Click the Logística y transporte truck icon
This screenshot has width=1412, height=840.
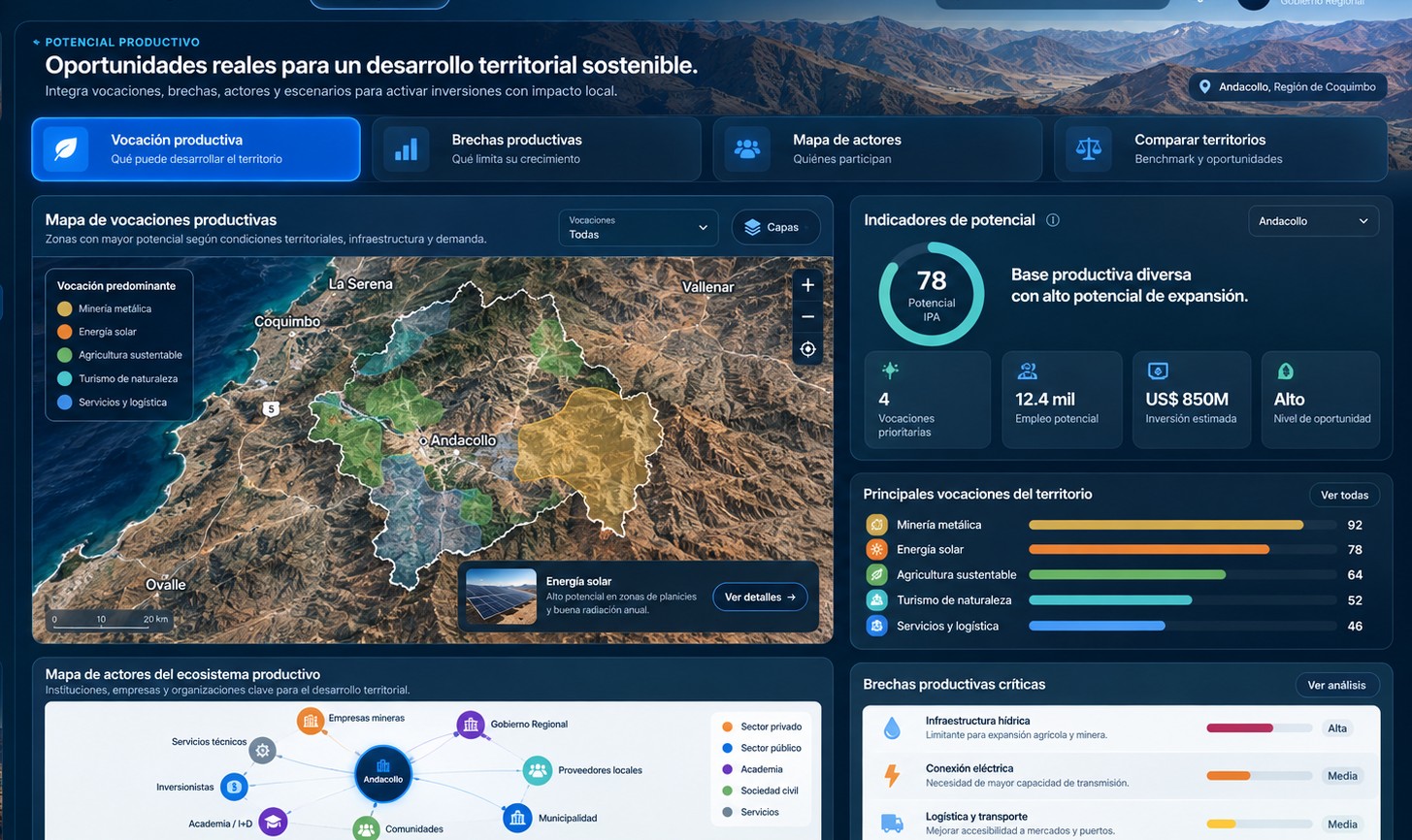click(x=892, y=824)
